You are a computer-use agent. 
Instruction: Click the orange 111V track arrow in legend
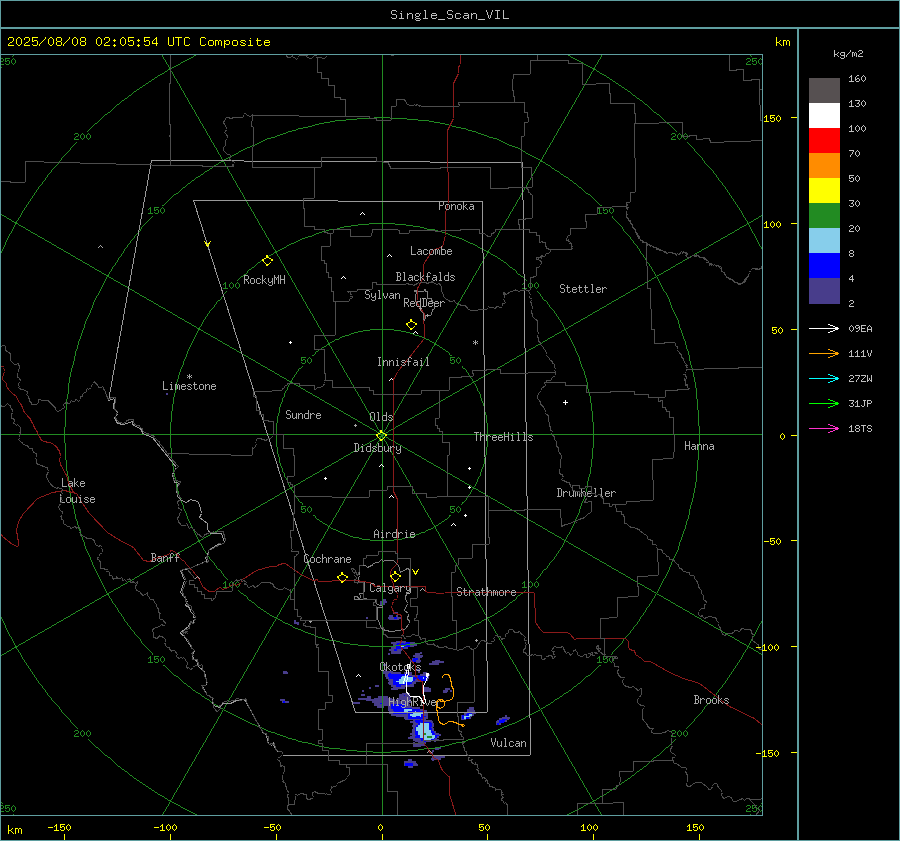pos(824,354)
